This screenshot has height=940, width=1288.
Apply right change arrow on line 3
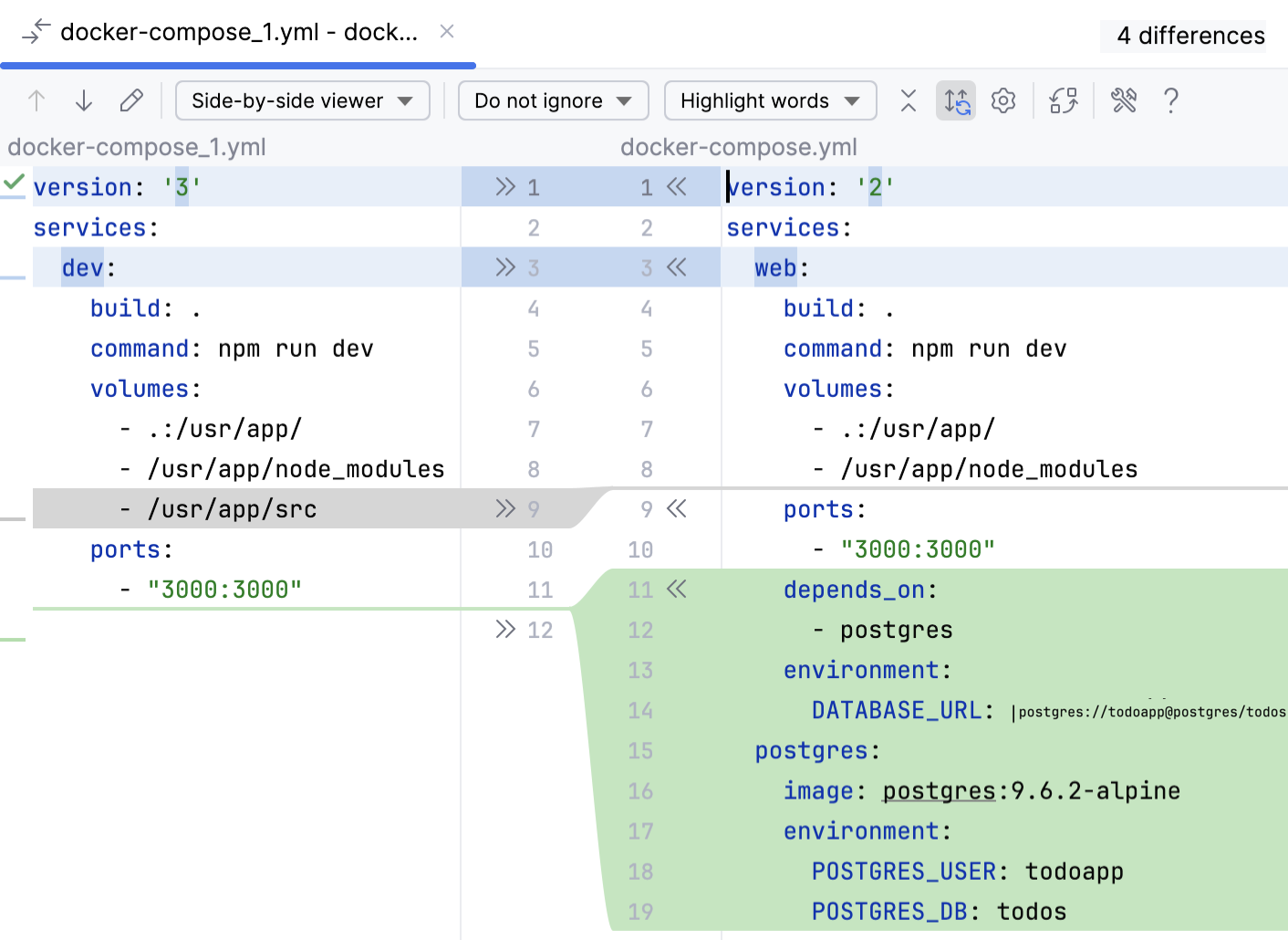(676, 267)
